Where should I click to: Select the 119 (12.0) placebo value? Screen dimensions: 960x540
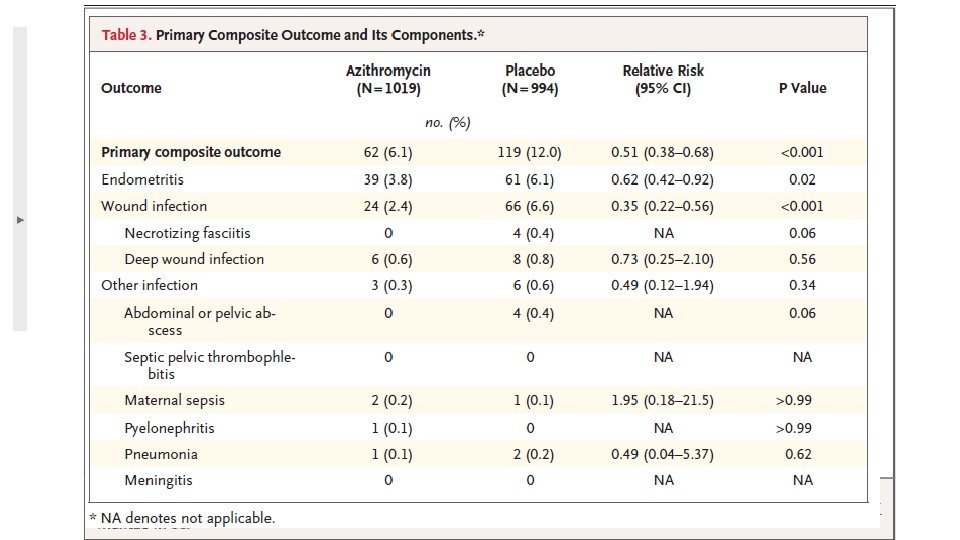[530, 152]
